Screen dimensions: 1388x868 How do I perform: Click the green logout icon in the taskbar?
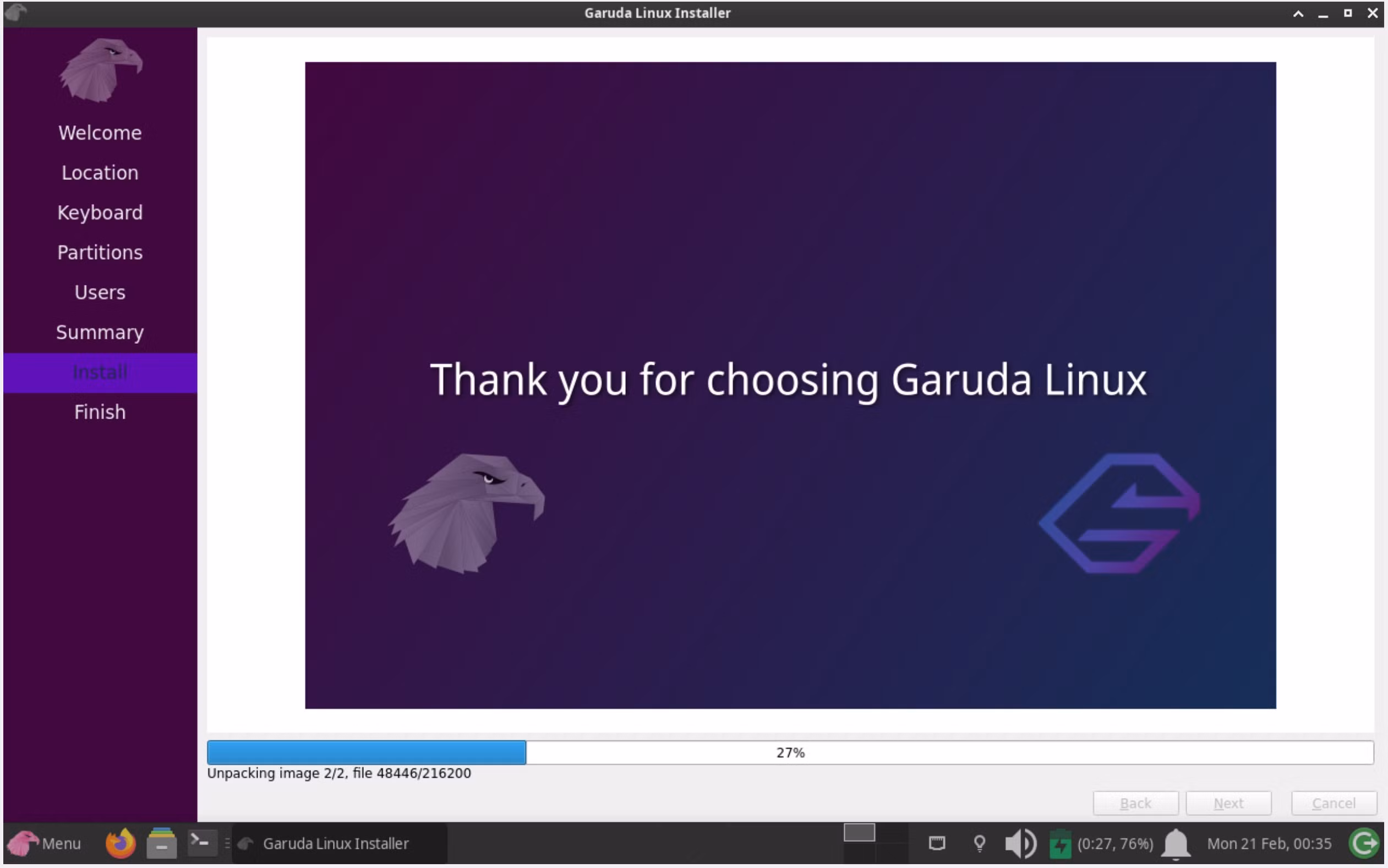(1364, 843)
